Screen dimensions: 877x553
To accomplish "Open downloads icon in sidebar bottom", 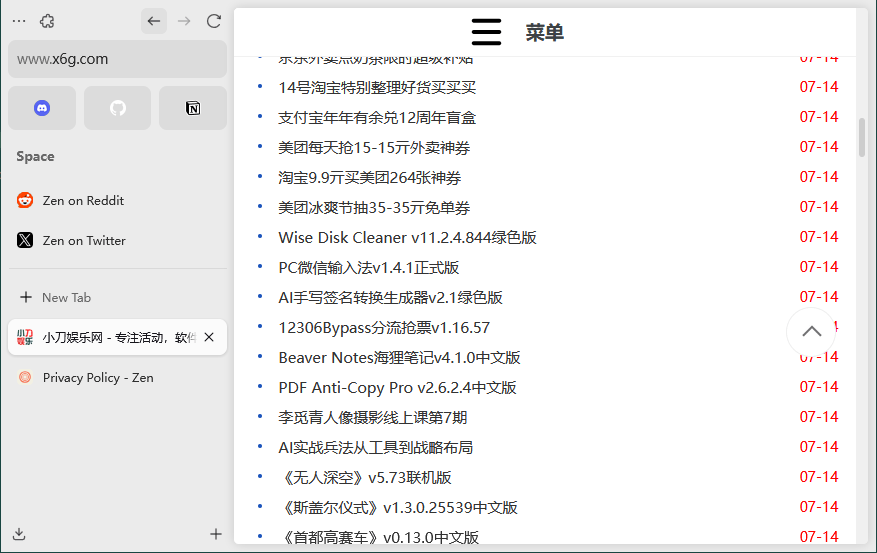I will [x=19, y=534].
